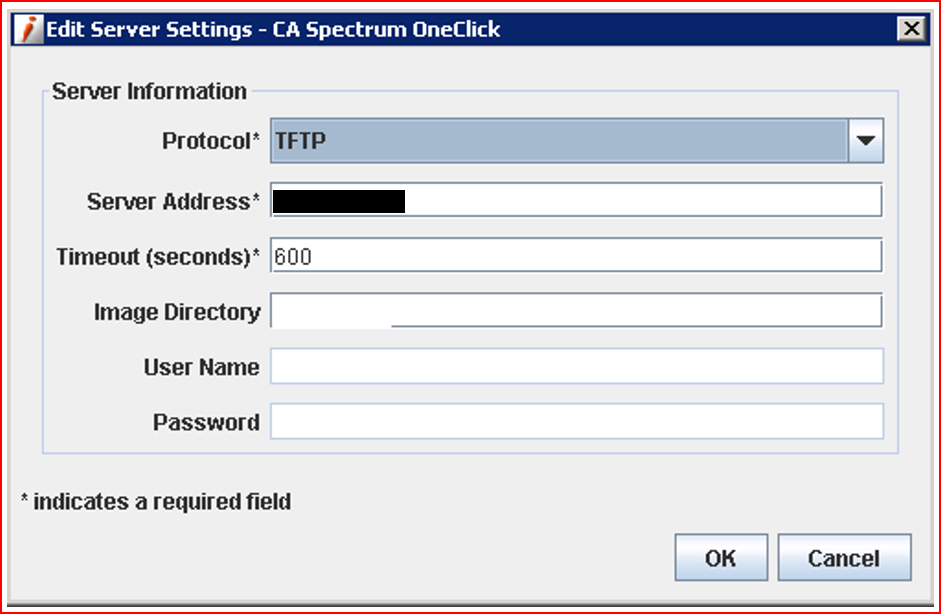Expand the Protocol dropdown arrow
This screenshot has height=614, width=941.
(x=866, y=142)
